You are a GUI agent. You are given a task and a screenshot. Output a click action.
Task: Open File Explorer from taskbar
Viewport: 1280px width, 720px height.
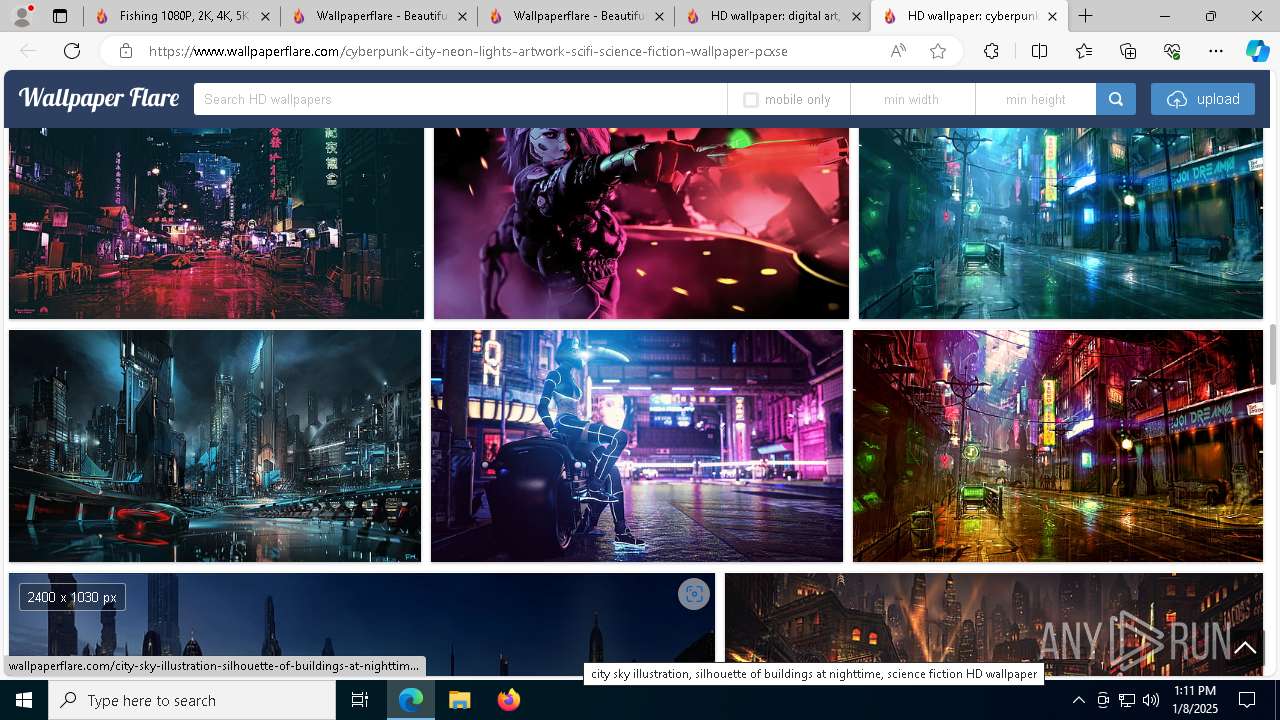[x=460, y=700]
